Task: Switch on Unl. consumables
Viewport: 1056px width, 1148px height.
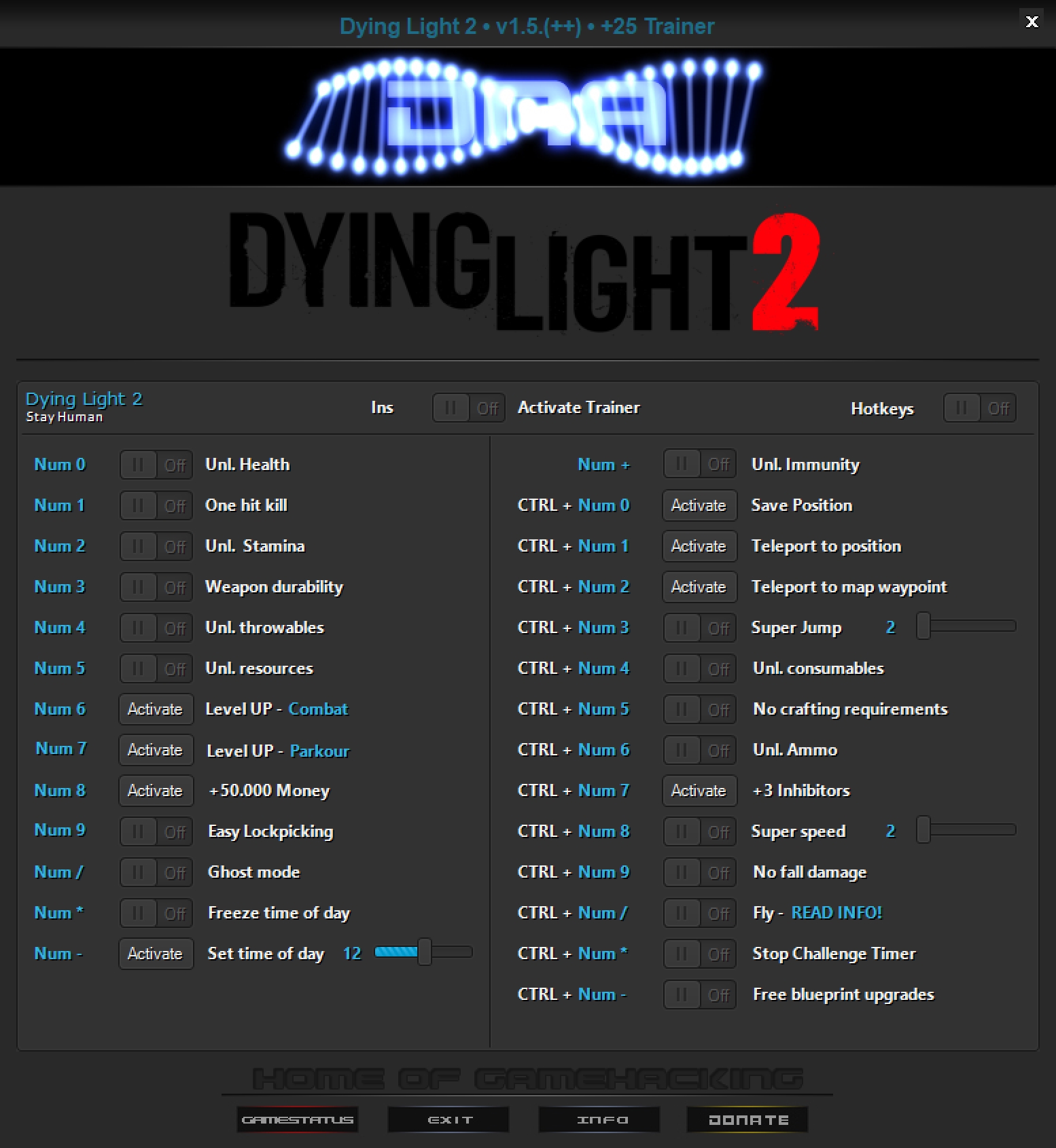Action: (x=700, y=669)
